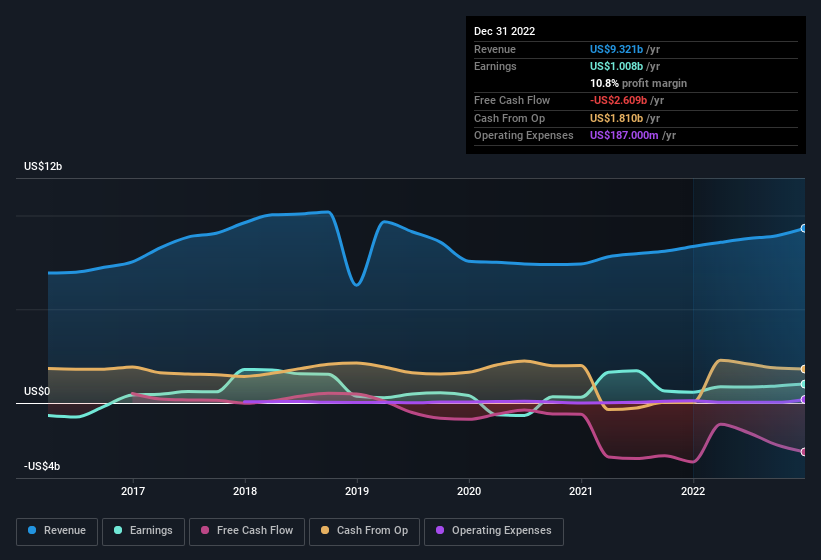Viewport: 821px width, 560px height.
Task: Click the Revenue end-point marker on chart
Action: tap(804, 229)
